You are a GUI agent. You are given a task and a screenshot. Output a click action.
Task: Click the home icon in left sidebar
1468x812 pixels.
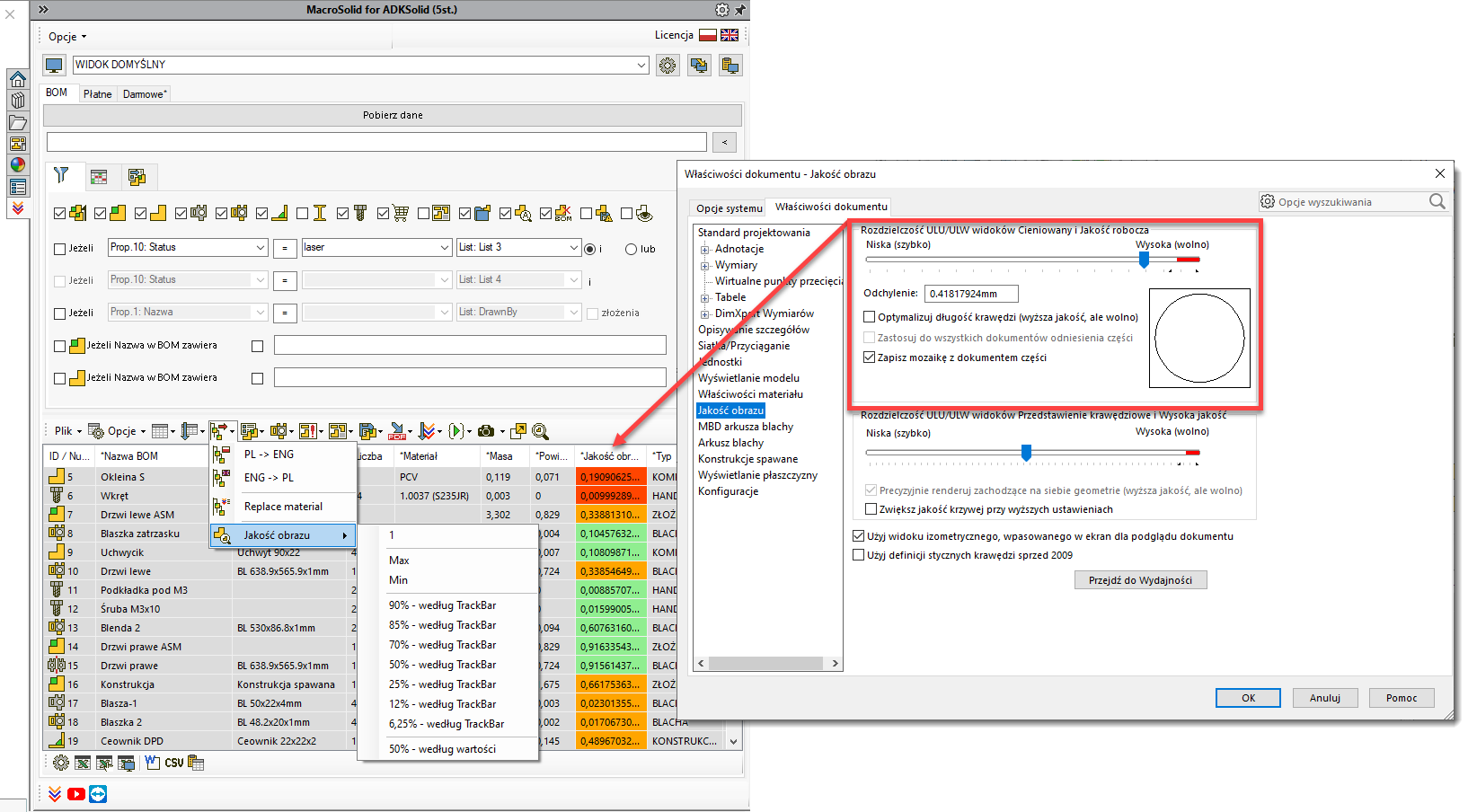point(17,79)
